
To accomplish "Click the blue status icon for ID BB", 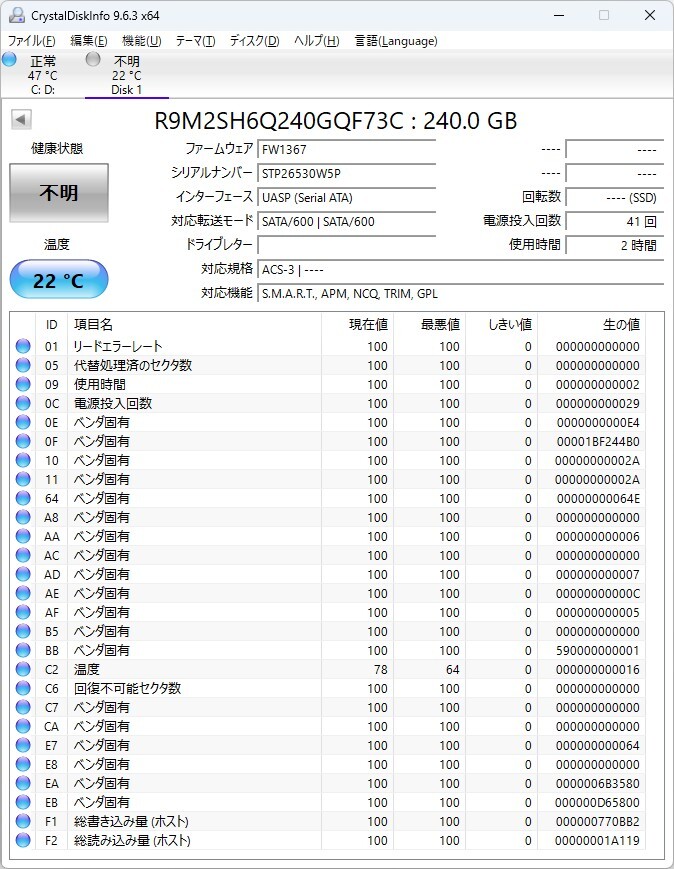I will pos(23,650).
